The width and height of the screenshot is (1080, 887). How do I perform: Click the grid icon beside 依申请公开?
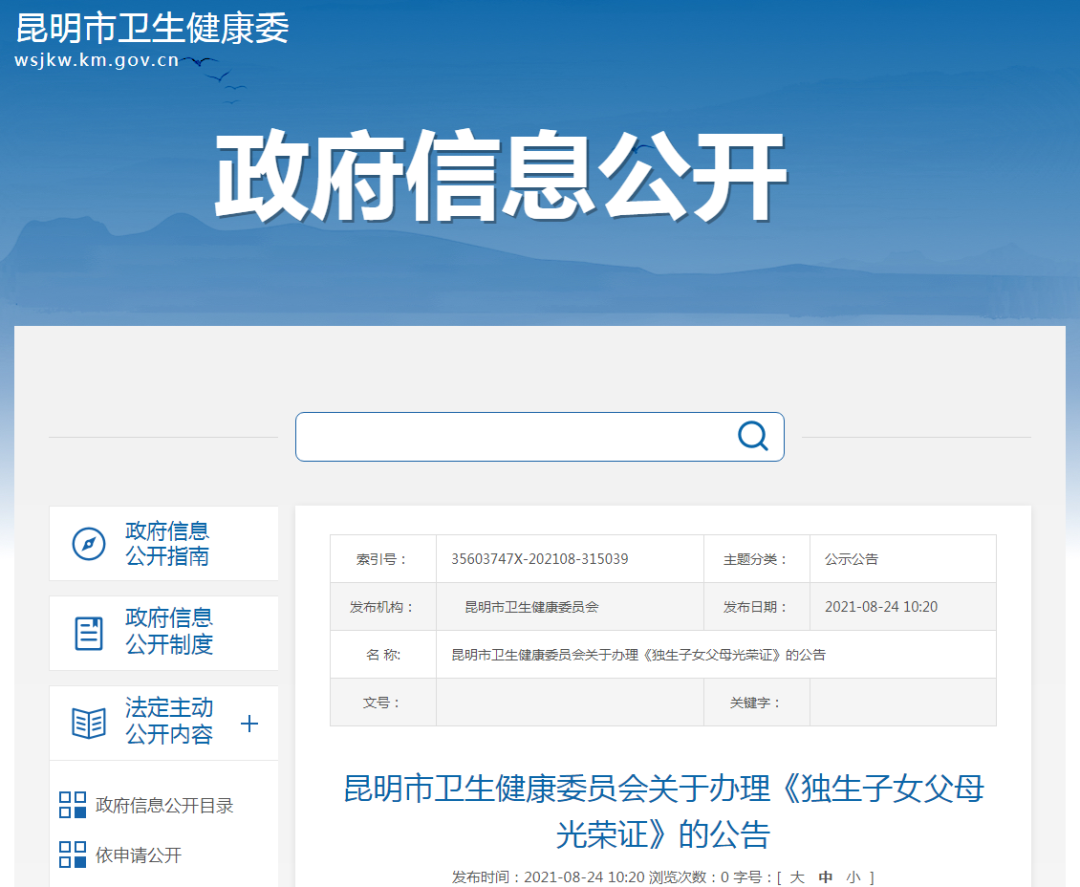click(72, 856)
